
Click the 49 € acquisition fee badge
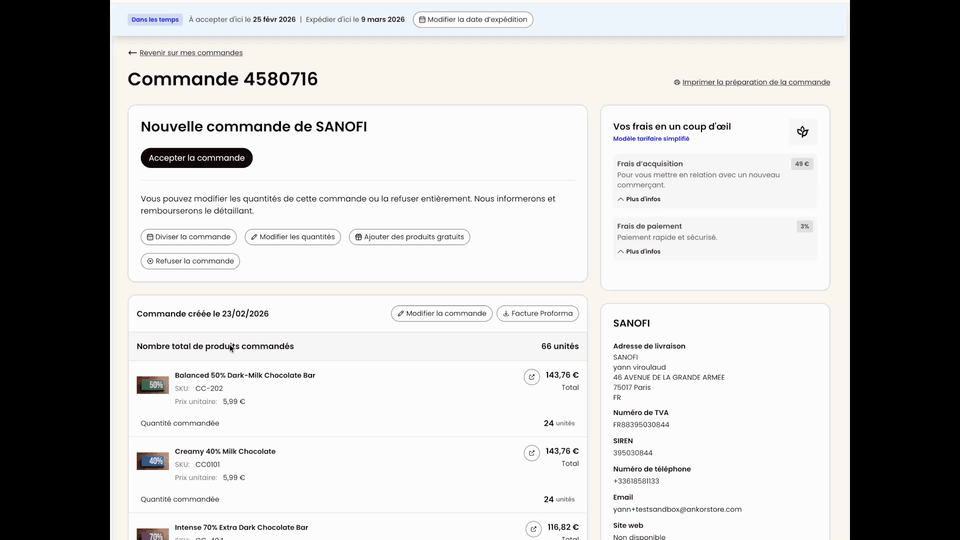click(801, 164)
